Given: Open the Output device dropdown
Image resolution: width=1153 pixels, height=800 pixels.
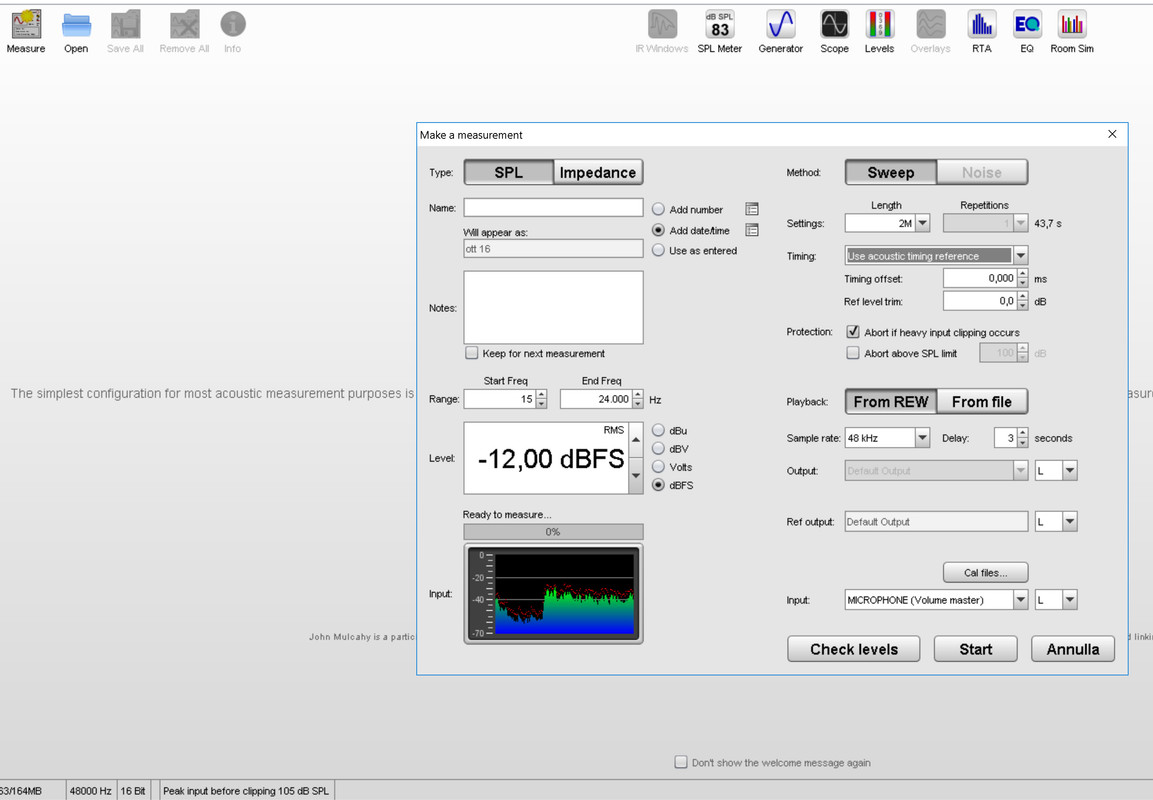Looking at the screenshot, I should click(x=1021, y=471).
